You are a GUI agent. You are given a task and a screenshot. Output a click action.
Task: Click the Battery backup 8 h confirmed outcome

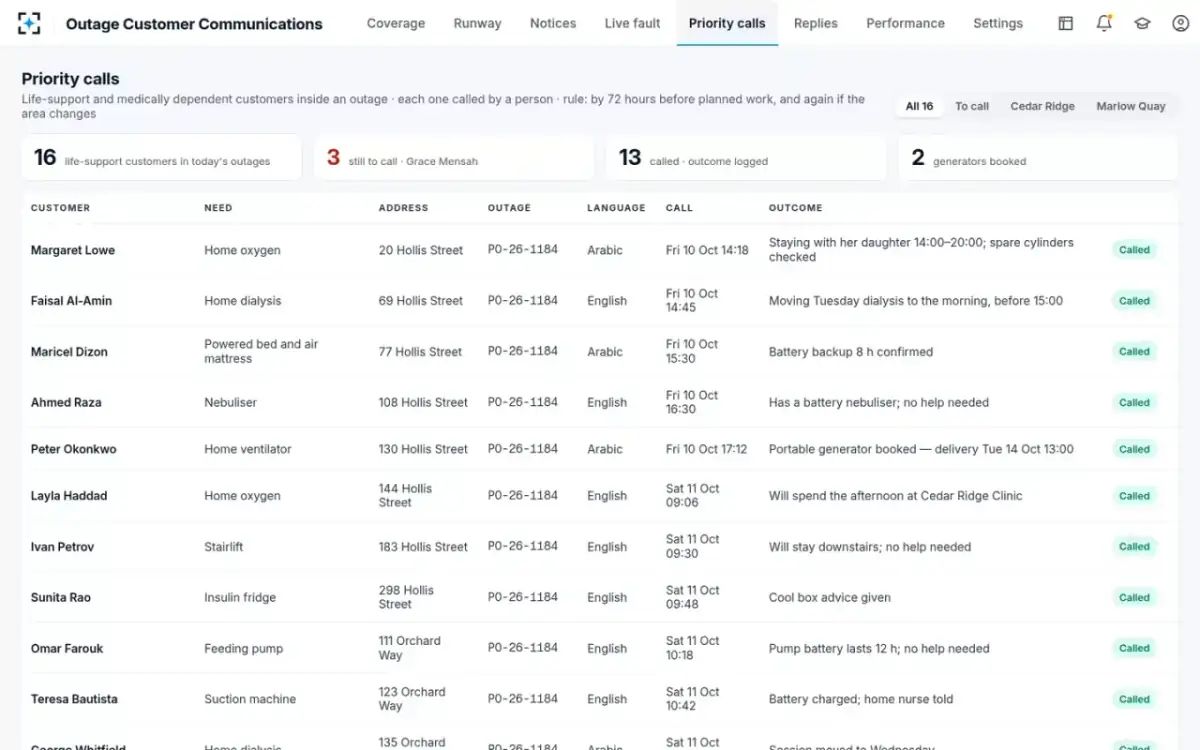point(850,352)
